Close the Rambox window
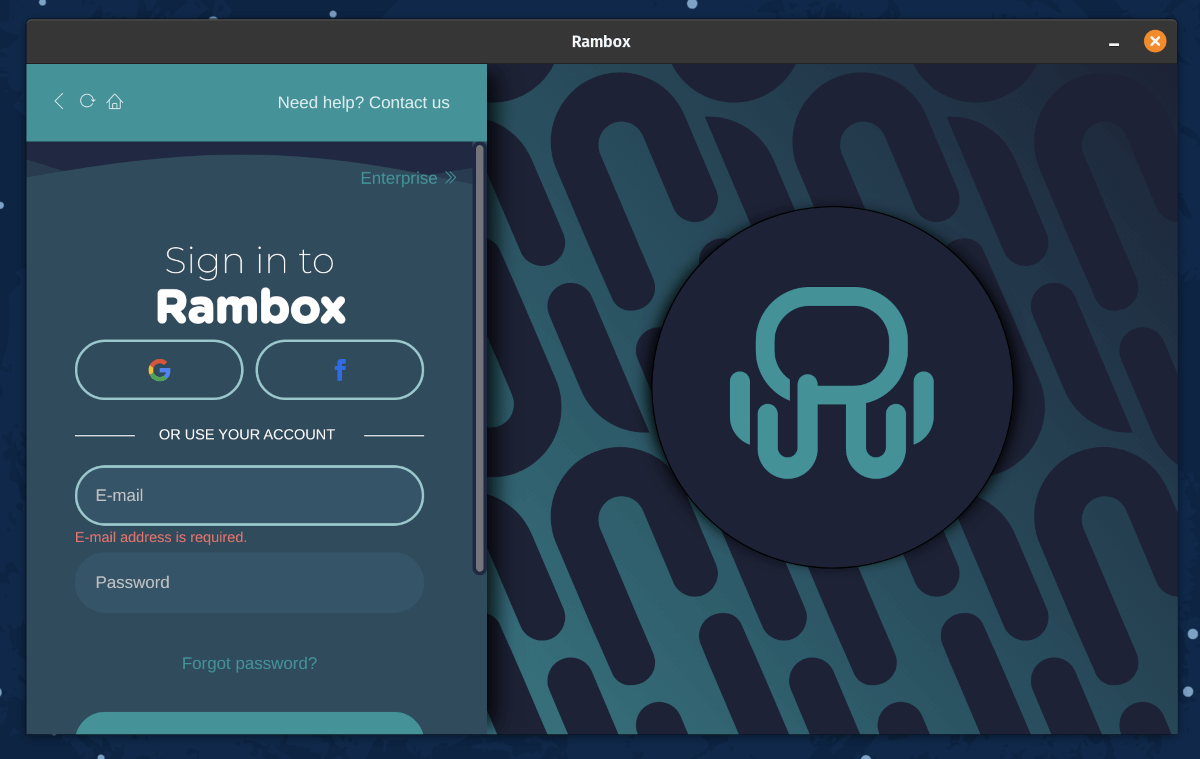1200x759 pixels. [x=1155, y=41]
